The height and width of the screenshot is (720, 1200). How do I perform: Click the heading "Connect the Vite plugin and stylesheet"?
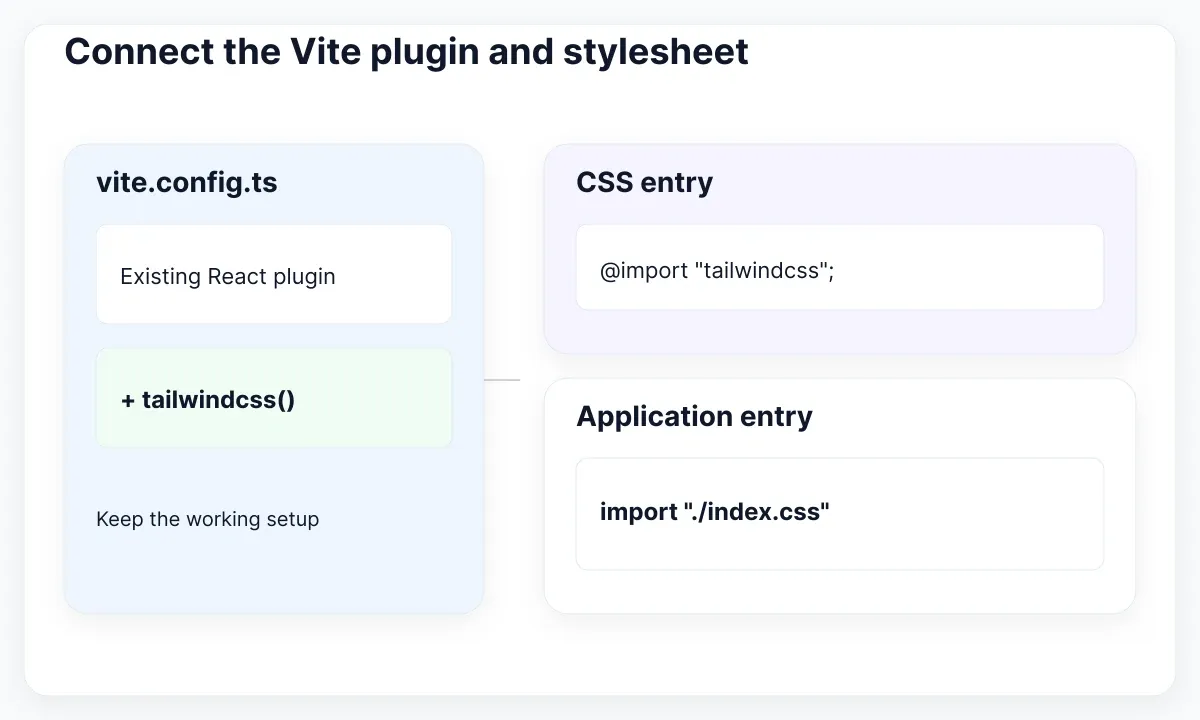pos(406,51)
